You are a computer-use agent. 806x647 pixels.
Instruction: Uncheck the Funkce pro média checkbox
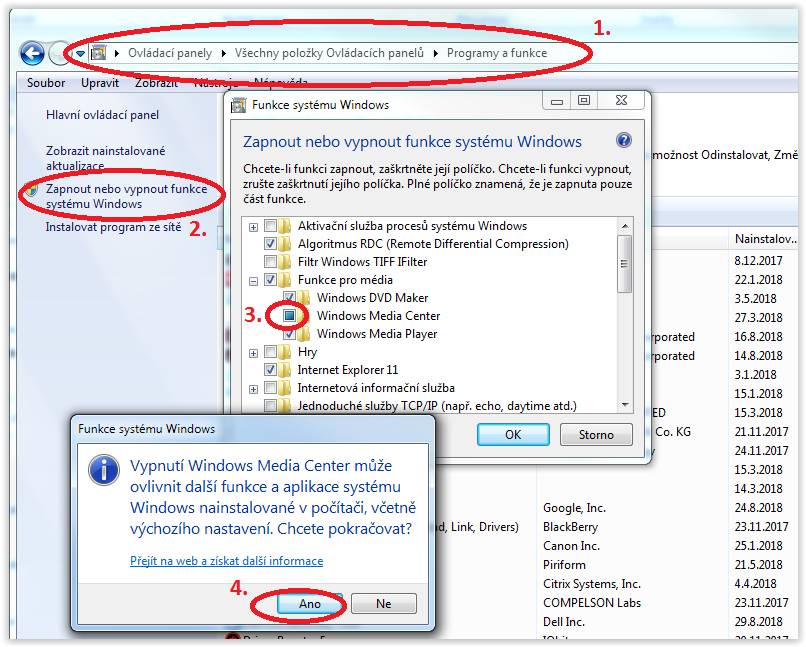[x=270, y=280]
